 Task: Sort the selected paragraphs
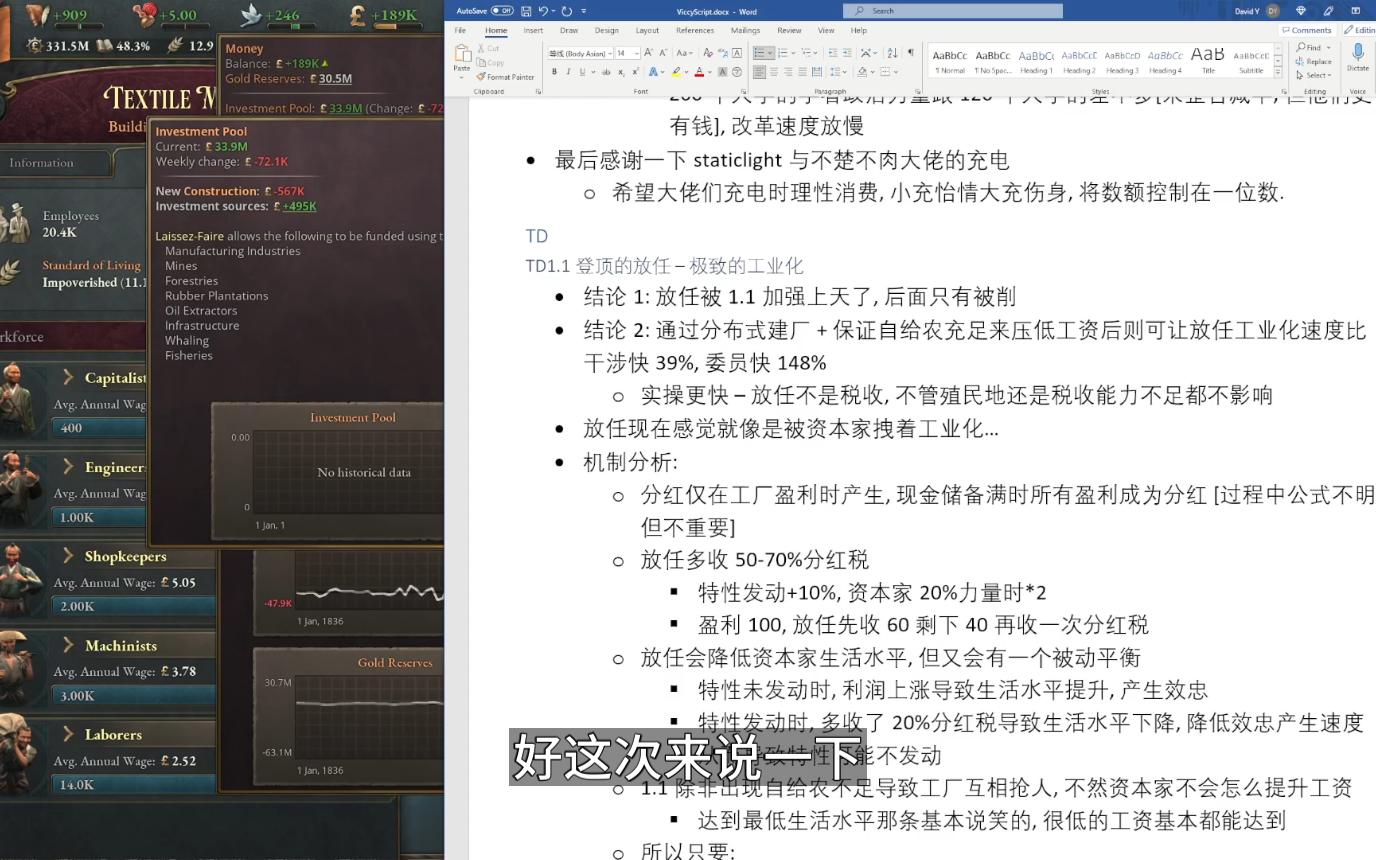(x=892, y=52)
